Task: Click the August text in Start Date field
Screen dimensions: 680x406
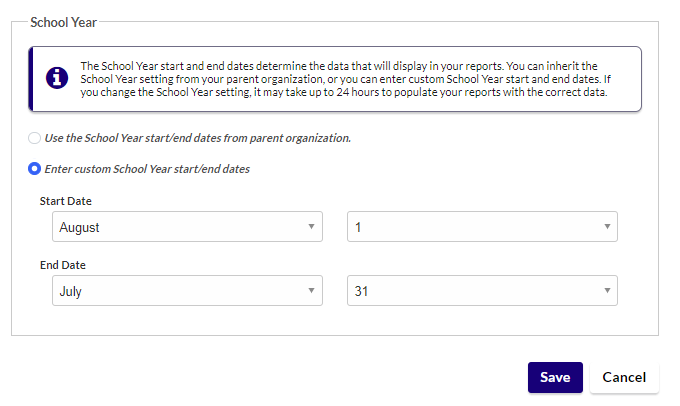Action: (79, 227)
